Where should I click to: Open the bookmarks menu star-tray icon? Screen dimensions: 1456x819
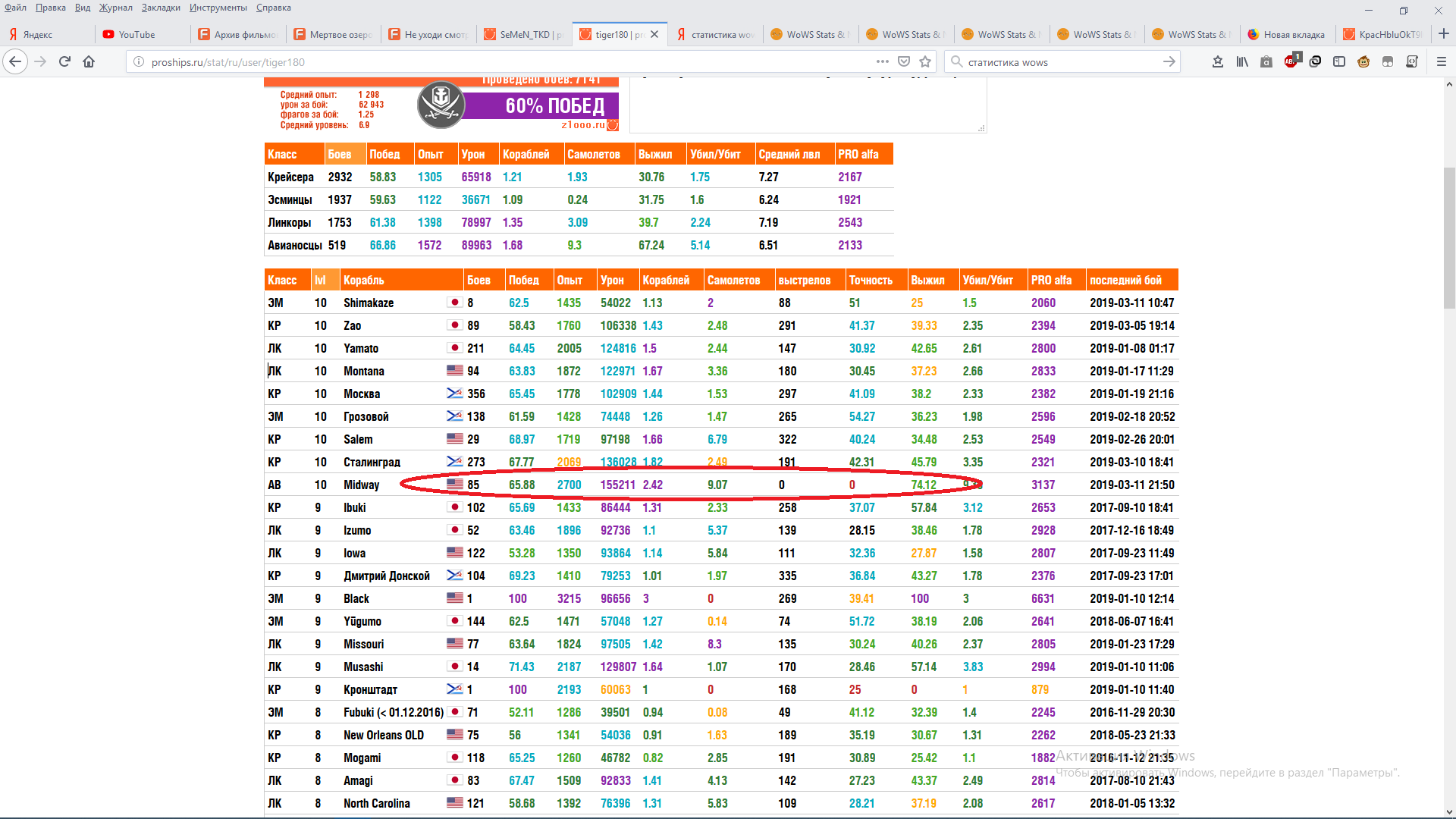coord(1218,61)
